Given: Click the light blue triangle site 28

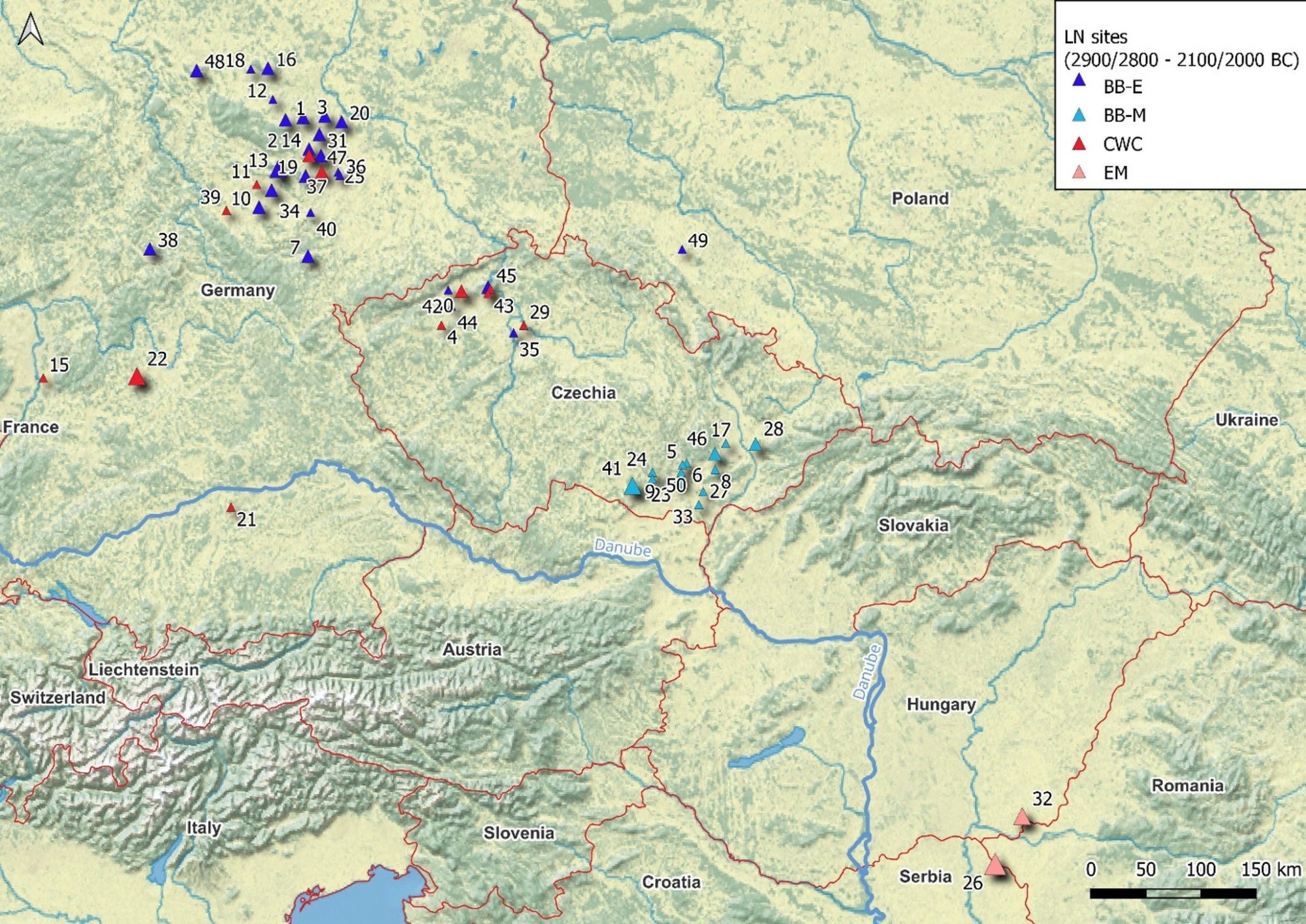Looking at the screenshot, I should [x=755, y=445].
